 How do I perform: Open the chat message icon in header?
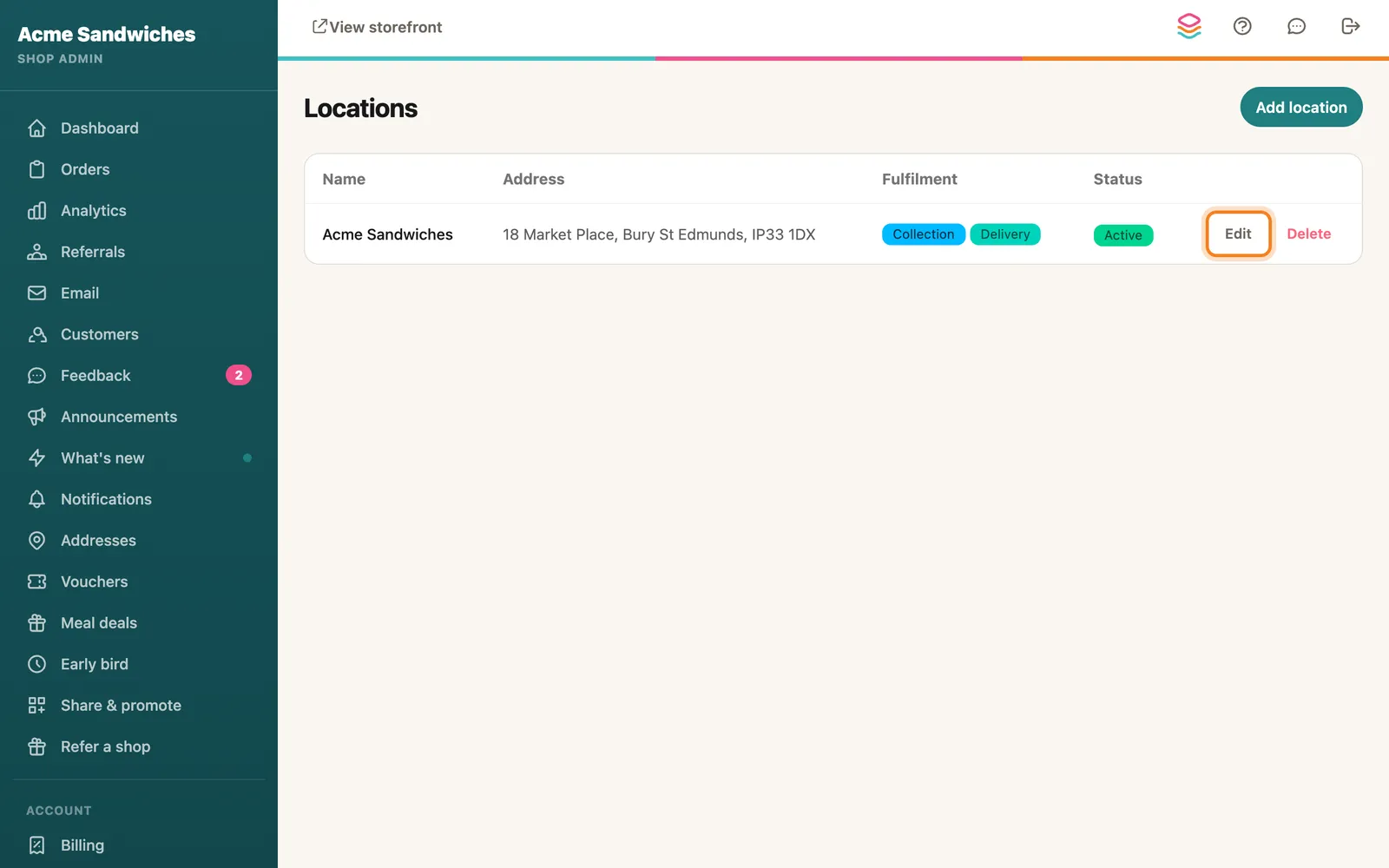pyautogui.click(x=1296, y=26)
